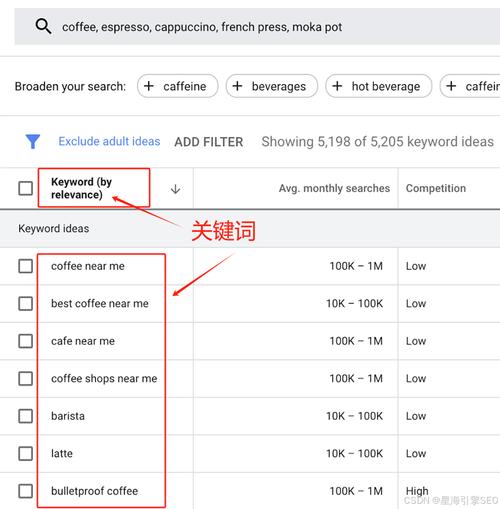The height and width of the screenshot is (509, 500).
Task: Focus the keyword search field with coffee terms
Action: coord(257,27)
